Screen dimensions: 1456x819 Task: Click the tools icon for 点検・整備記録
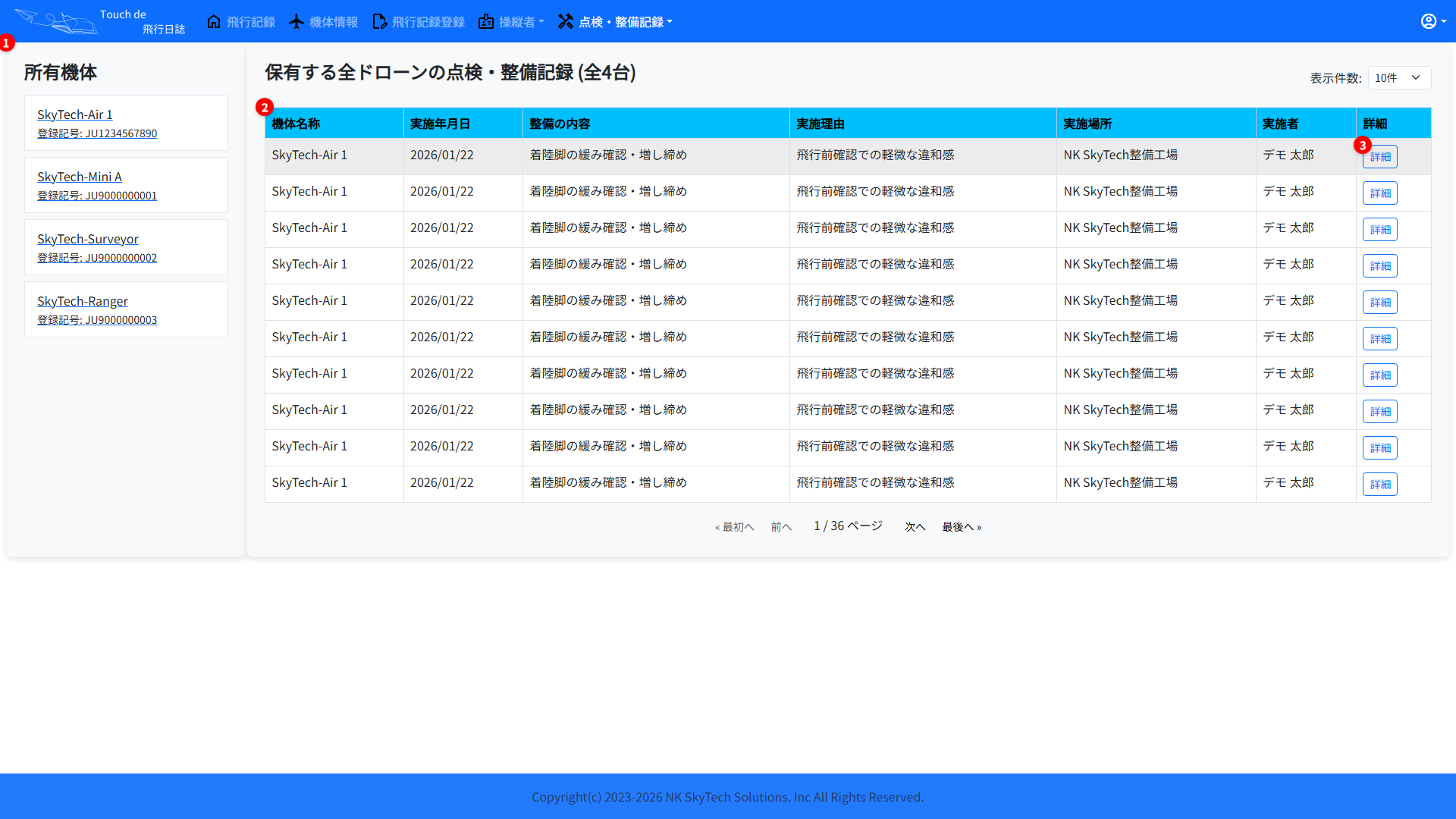[x=566, y=21]
